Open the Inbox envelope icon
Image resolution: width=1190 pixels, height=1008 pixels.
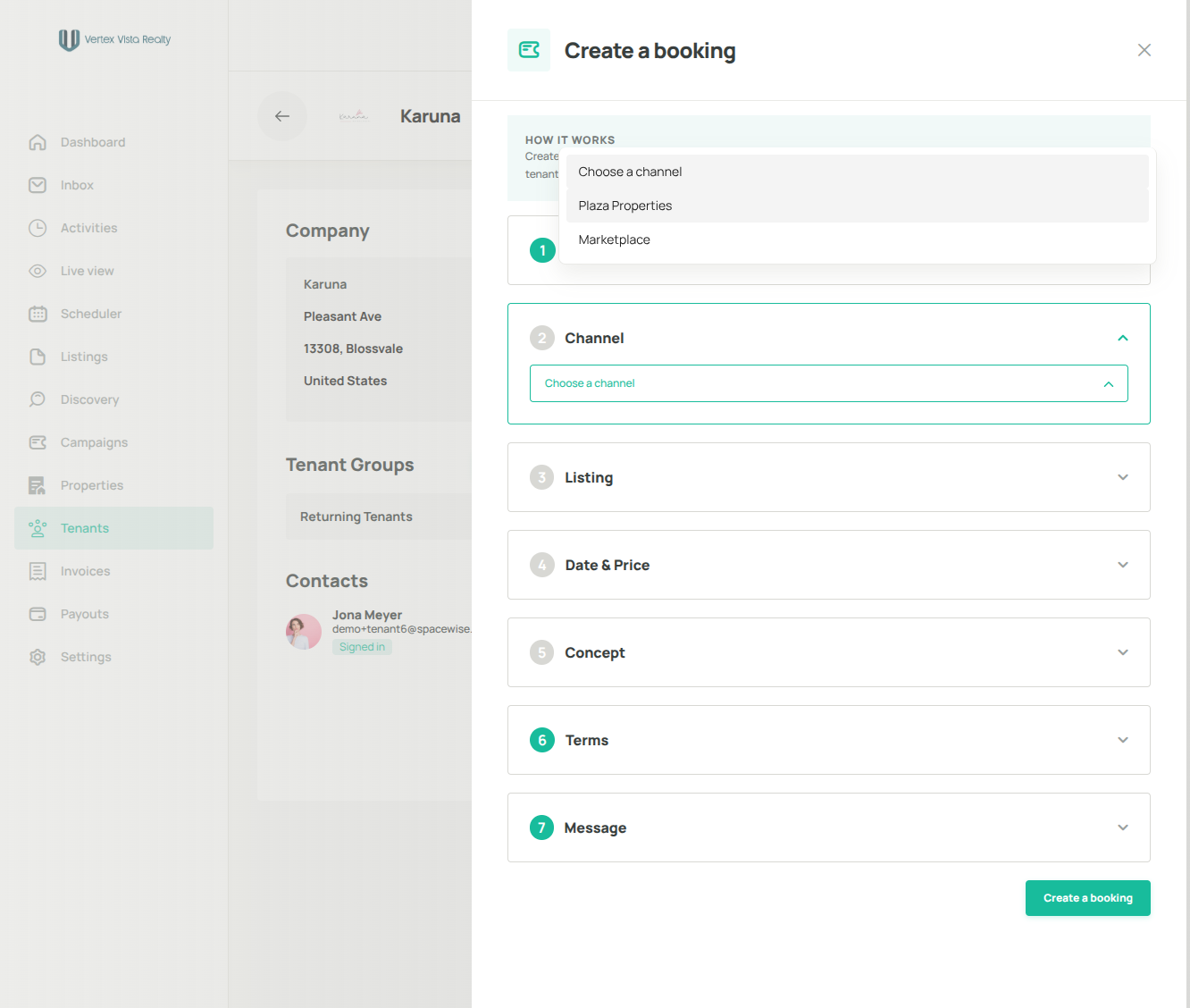click(x=38, y=185)
